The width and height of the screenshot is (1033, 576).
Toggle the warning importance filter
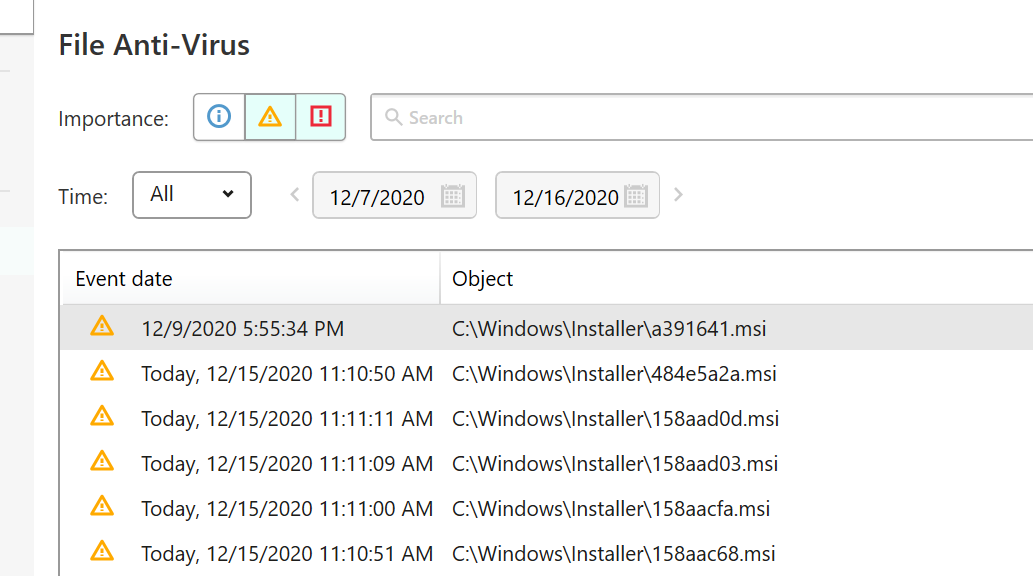click(270, 117)
